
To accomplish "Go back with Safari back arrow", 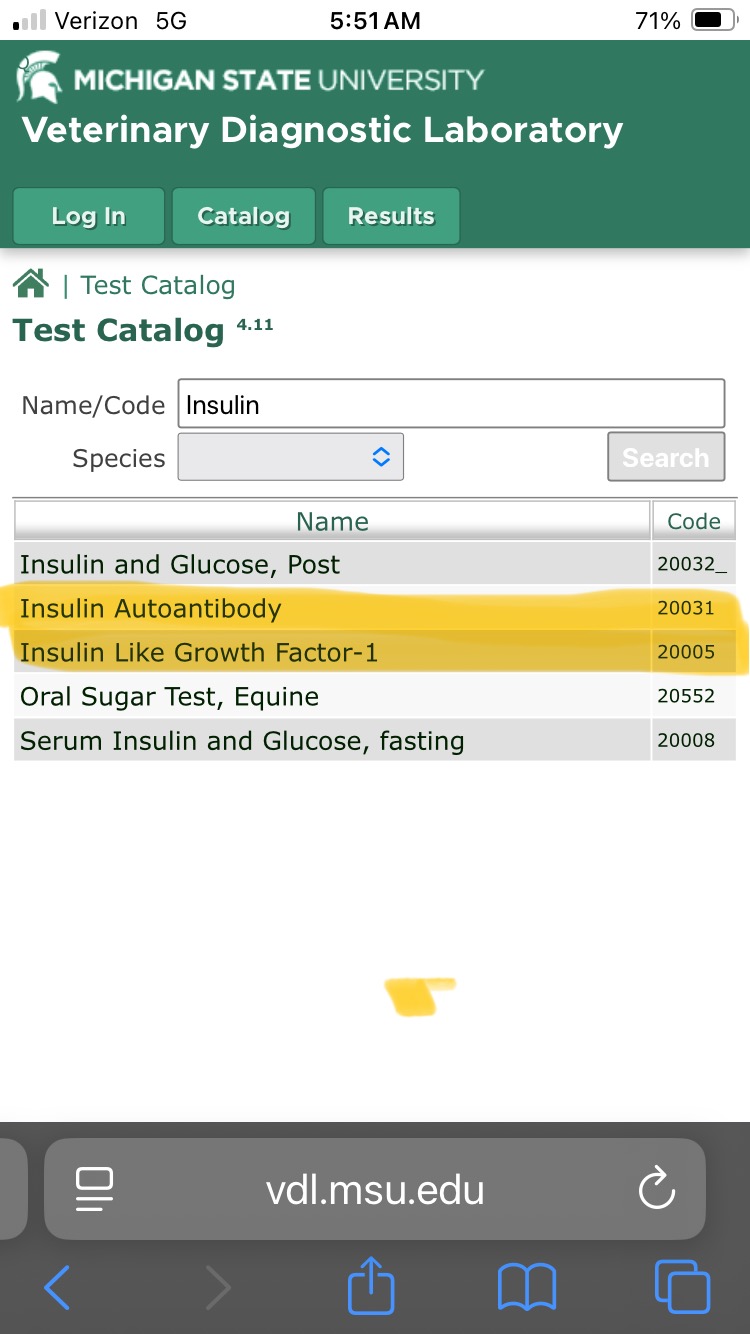I will coord(58,1286).
